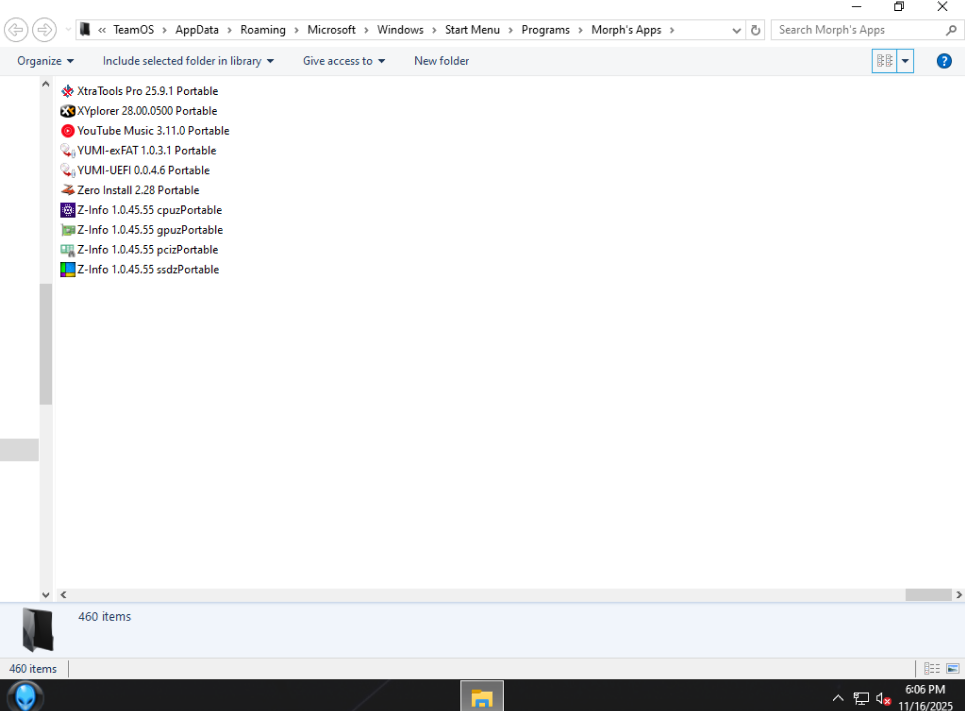Open recent locations dropdown arrow
Image resolution: width=965 pixels, height=711 pixels.
68,30
